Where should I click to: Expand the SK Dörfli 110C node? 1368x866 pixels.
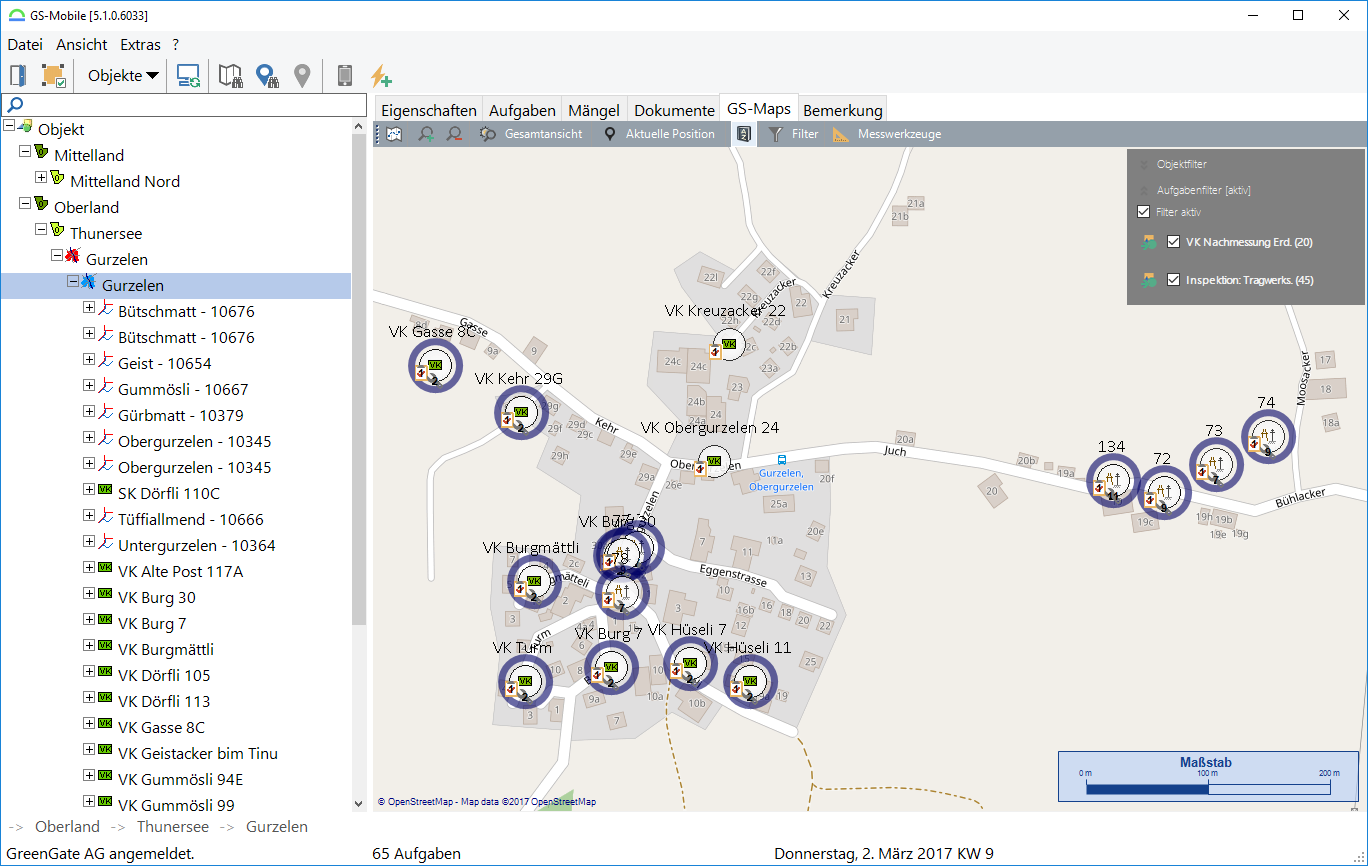pyautogui.click(x=89, y=489)
